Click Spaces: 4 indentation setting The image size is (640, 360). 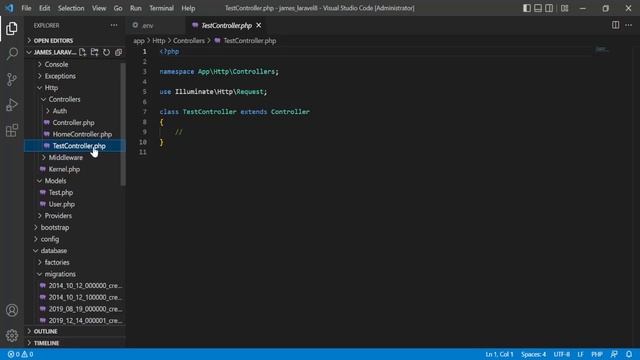533,354
